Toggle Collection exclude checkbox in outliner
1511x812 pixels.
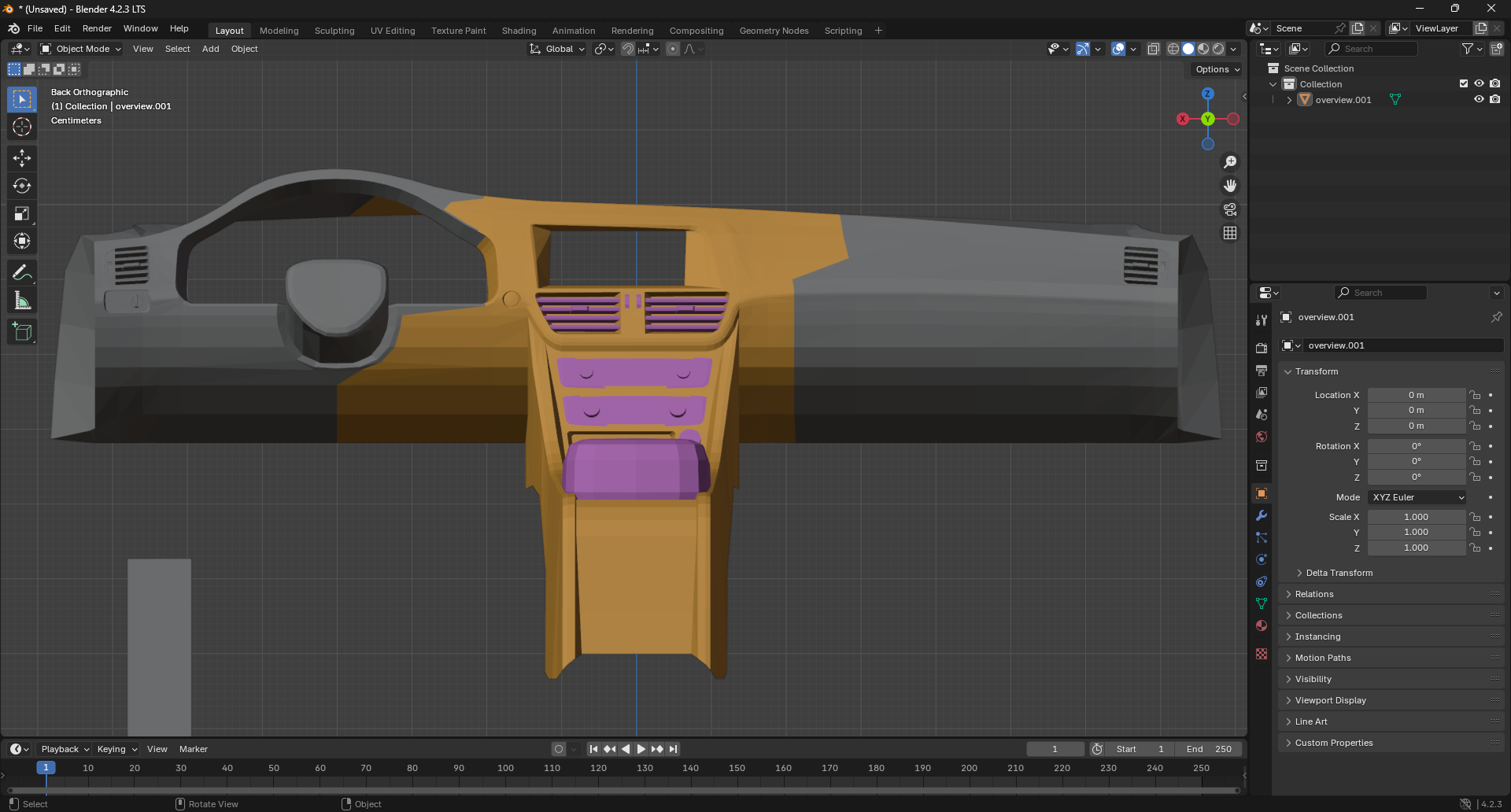point(1464,83)
